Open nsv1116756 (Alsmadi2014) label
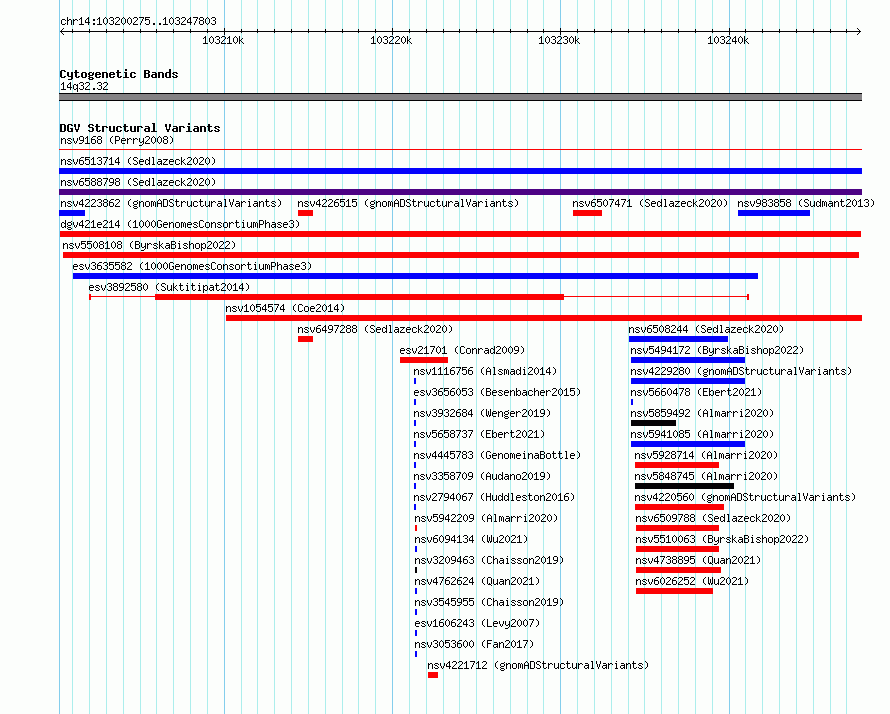The image size is (890, 714). click(485, 371)
